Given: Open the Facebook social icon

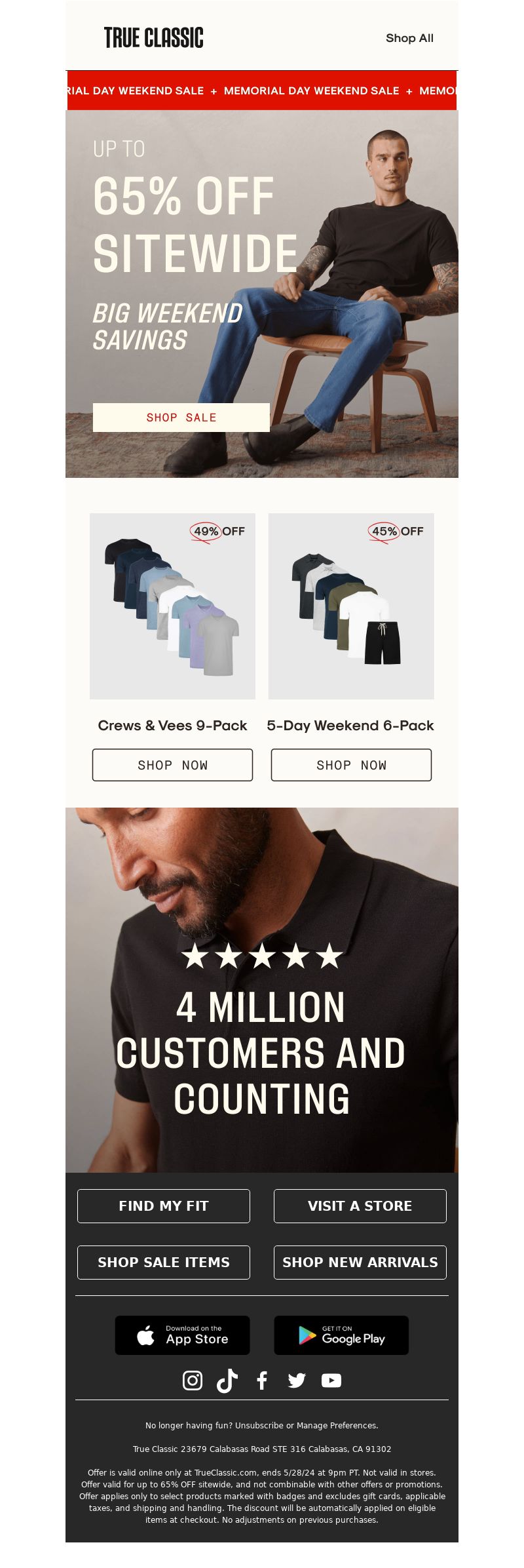Looking at the screenshot, I should tap(262, 1381).
